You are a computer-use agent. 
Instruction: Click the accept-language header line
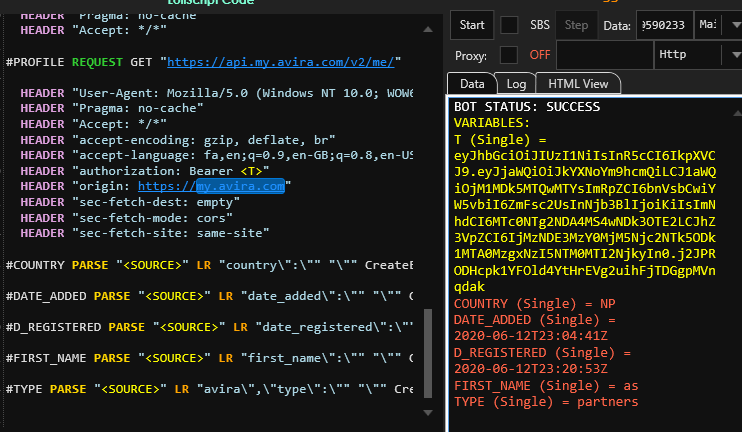click(x=217, y=155)
